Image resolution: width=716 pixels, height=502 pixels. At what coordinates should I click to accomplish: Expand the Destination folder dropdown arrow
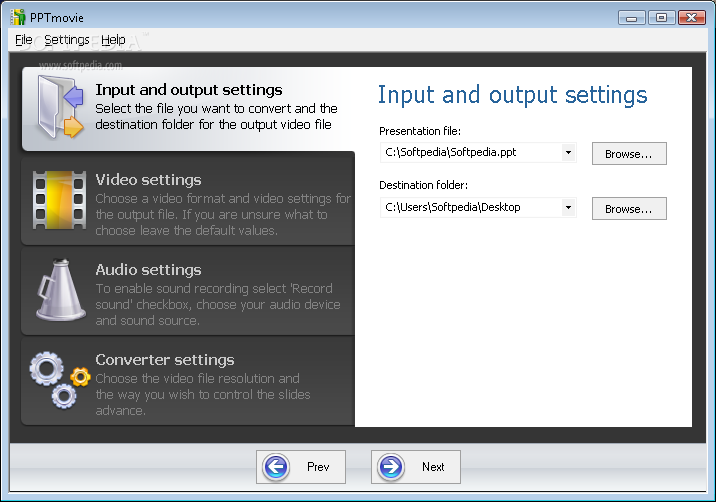(x=569, y=207)
